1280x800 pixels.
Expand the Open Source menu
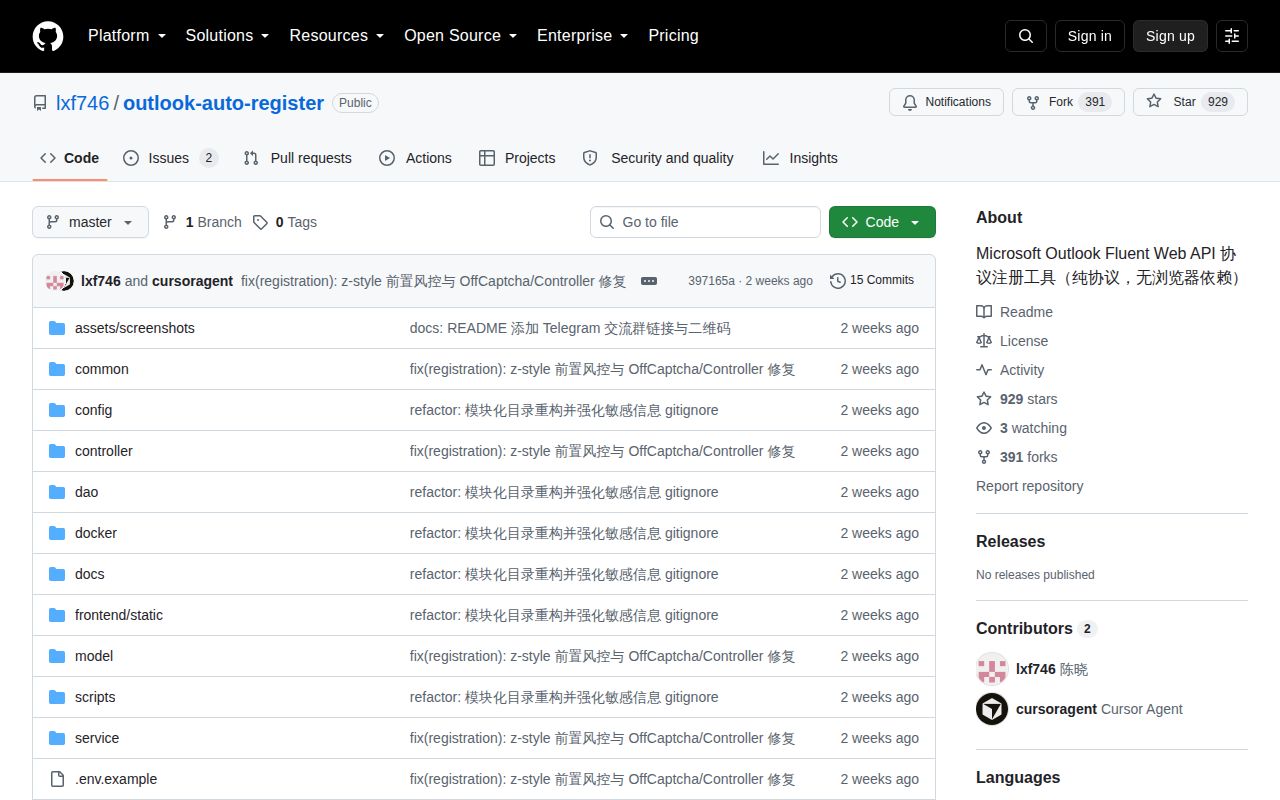460,36
